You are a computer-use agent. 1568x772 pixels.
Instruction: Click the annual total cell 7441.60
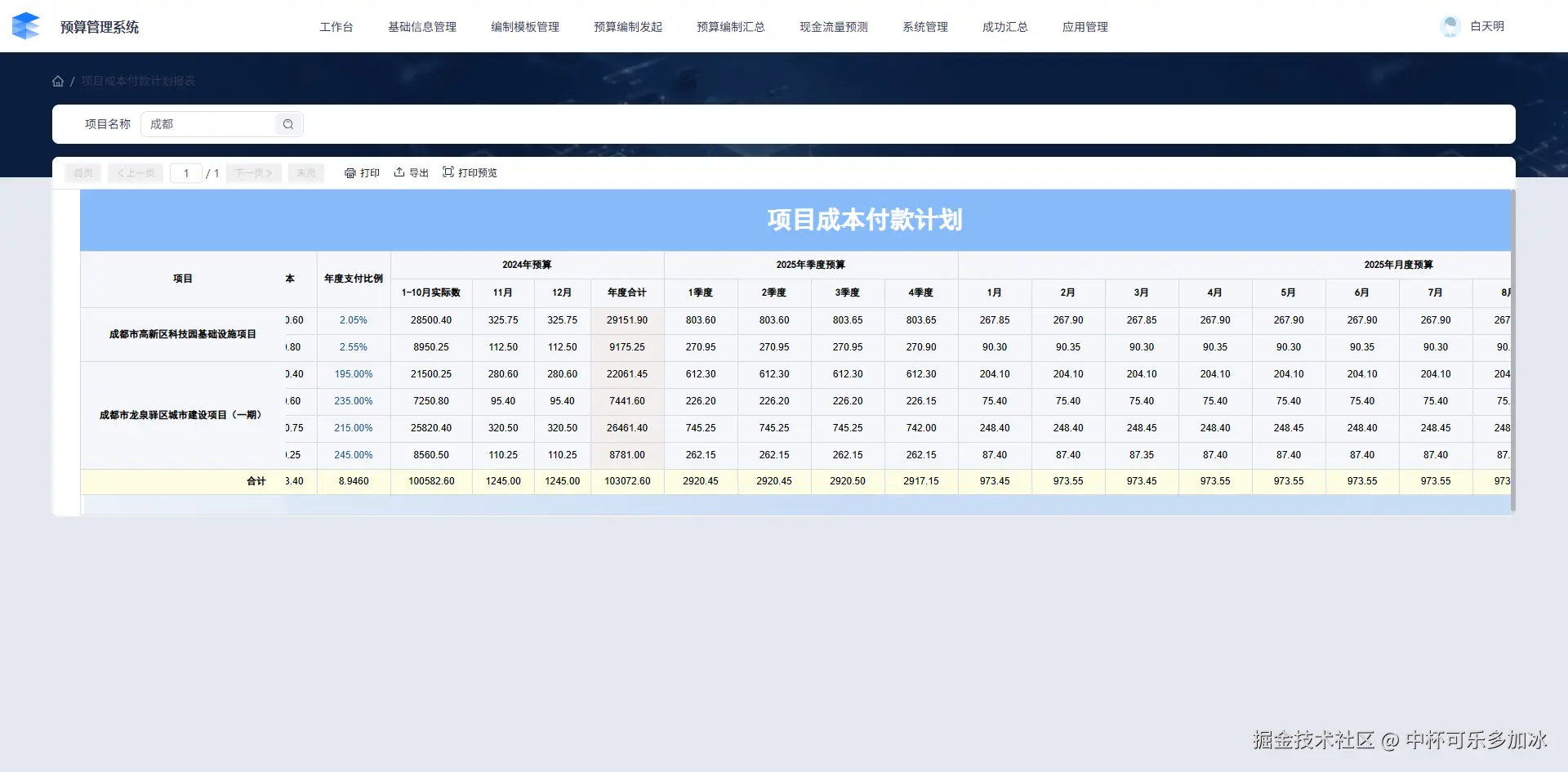pos(627,401)
